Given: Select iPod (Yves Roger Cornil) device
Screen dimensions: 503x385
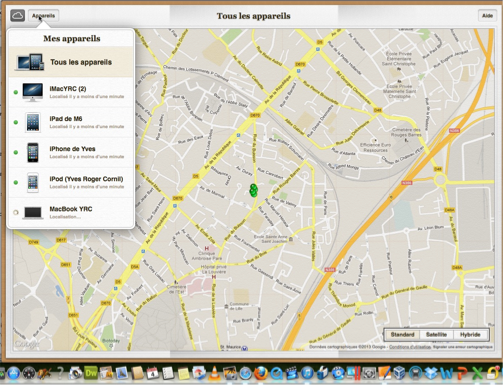Looking at the screenshot, I should pos(71,182).
